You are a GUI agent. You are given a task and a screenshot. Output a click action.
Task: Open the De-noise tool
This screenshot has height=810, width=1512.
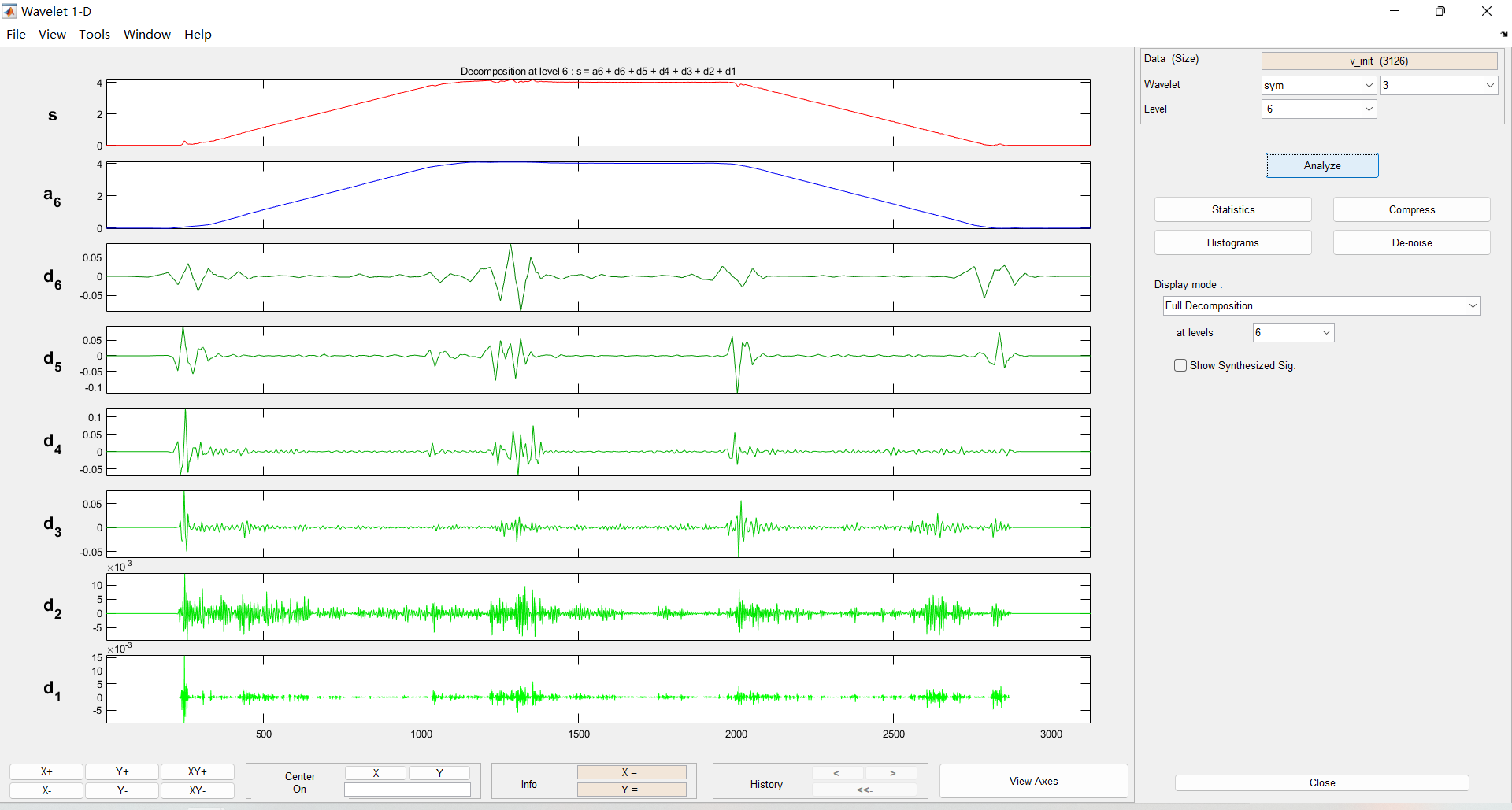[x=1411, y=242]
